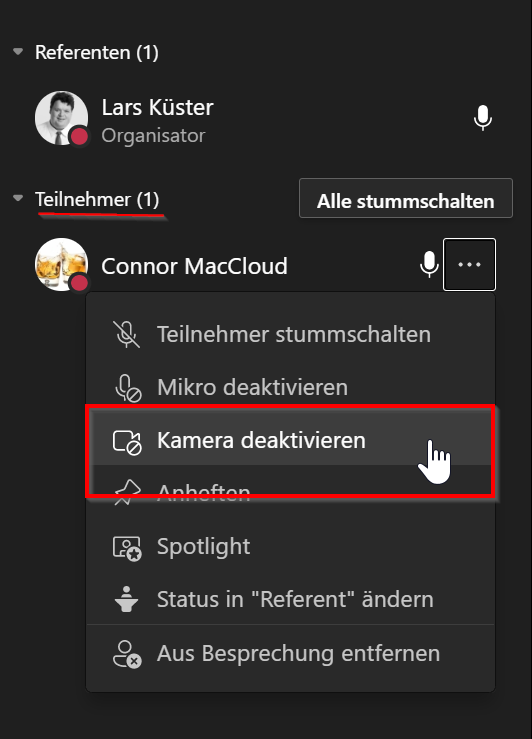Viewport: 532px width, 739px height.
Task: Click the remove-person icon at the menu bottom
Action: (127, 654)
